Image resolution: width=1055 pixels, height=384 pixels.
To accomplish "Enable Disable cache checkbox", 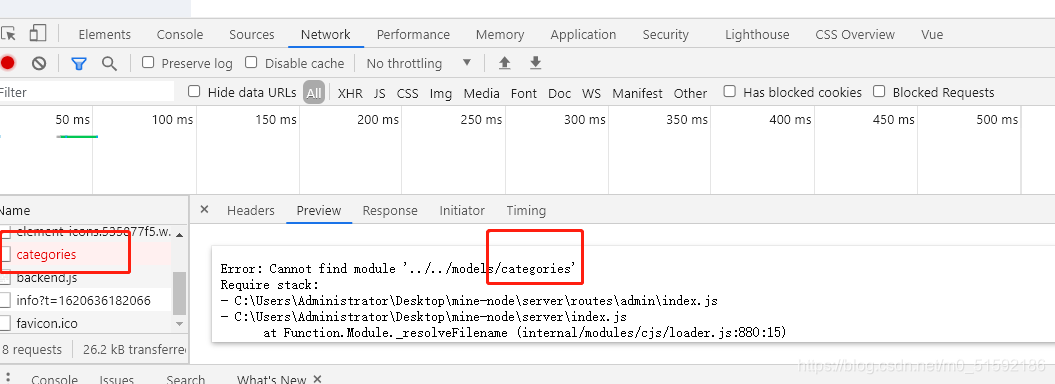I will [x=251, y=63].
